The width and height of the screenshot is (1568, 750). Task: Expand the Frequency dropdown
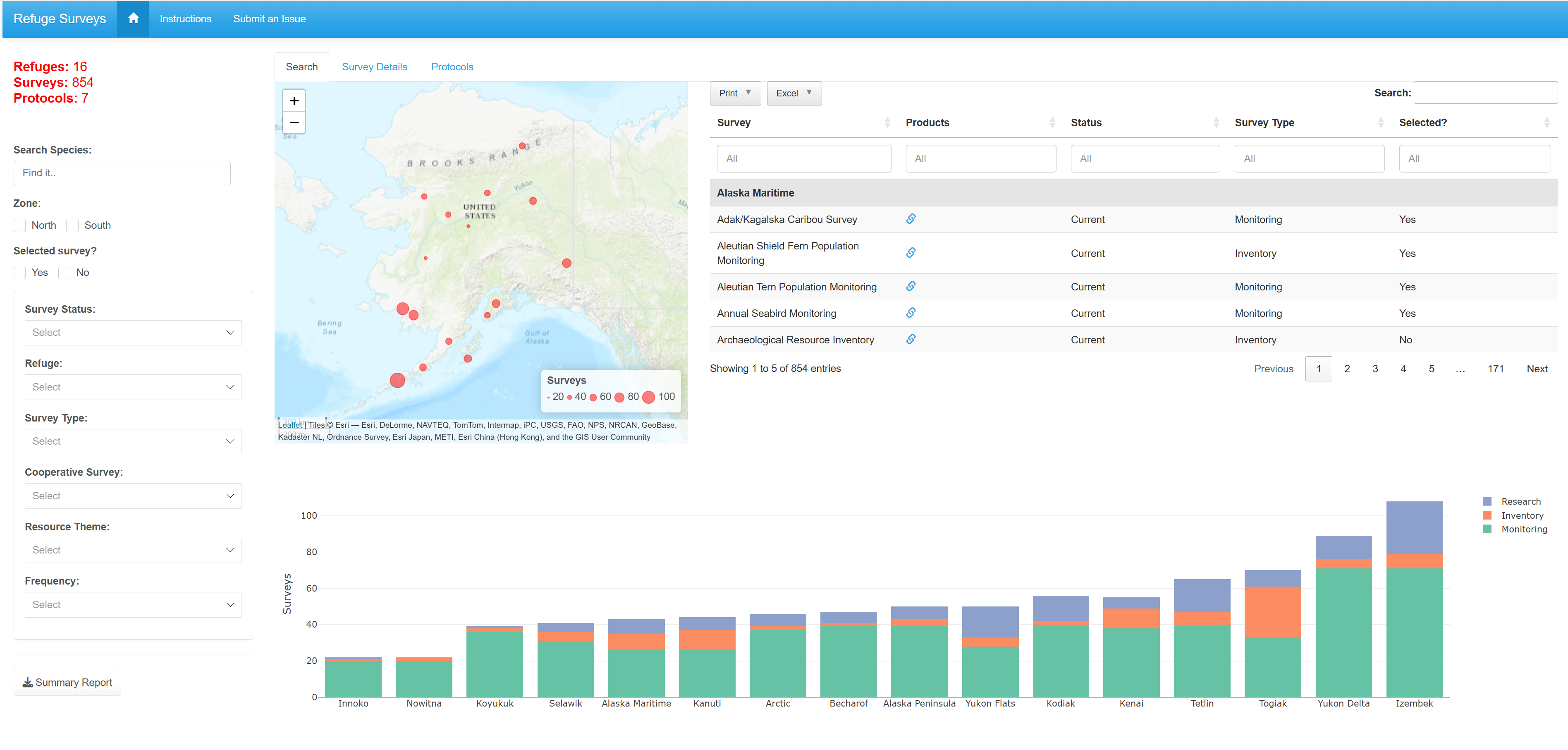[133, 604]
